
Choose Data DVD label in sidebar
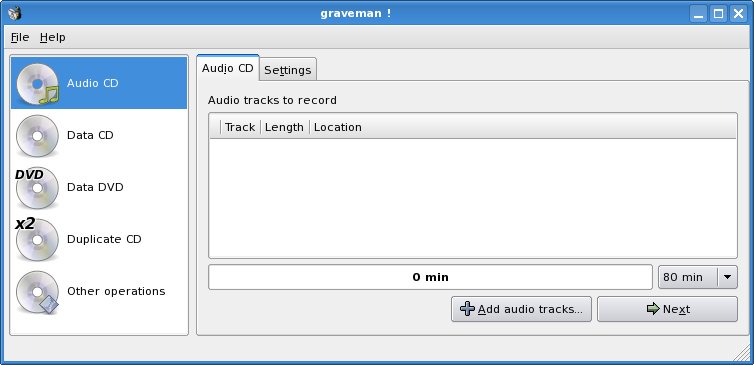tap(95, 187)
